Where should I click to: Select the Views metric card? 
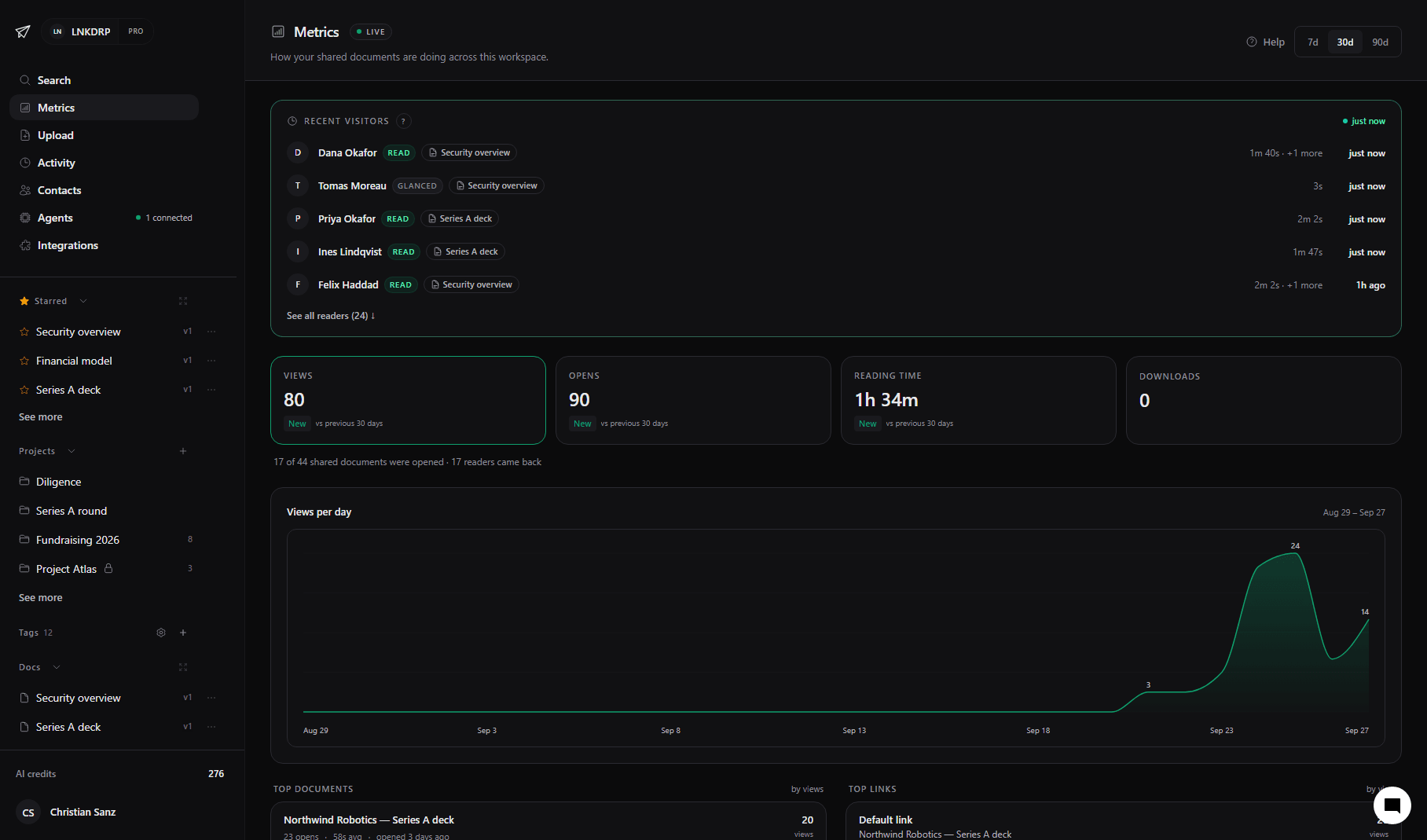pos(408,400)
